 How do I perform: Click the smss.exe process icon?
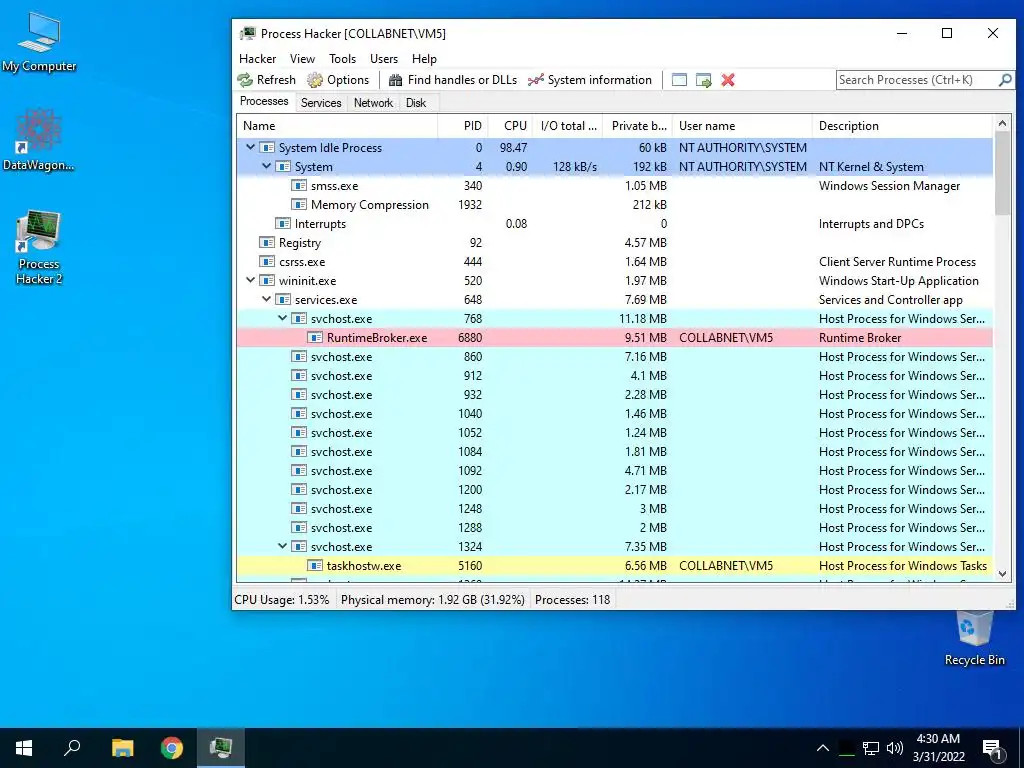(x=299, y=185)
